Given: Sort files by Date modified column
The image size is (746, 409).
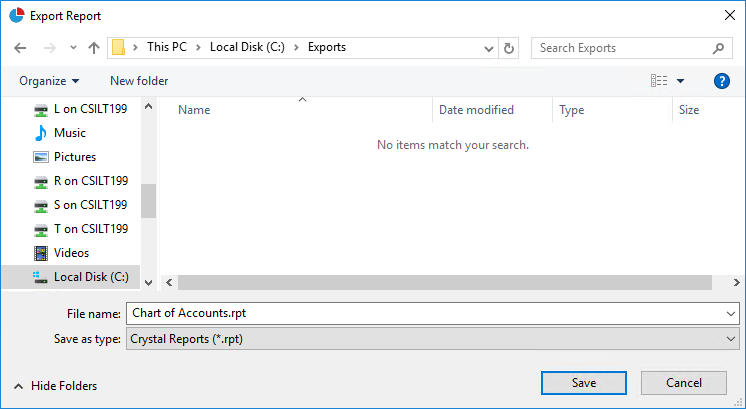Looking at the screenshot, I should tap(476, 110).
